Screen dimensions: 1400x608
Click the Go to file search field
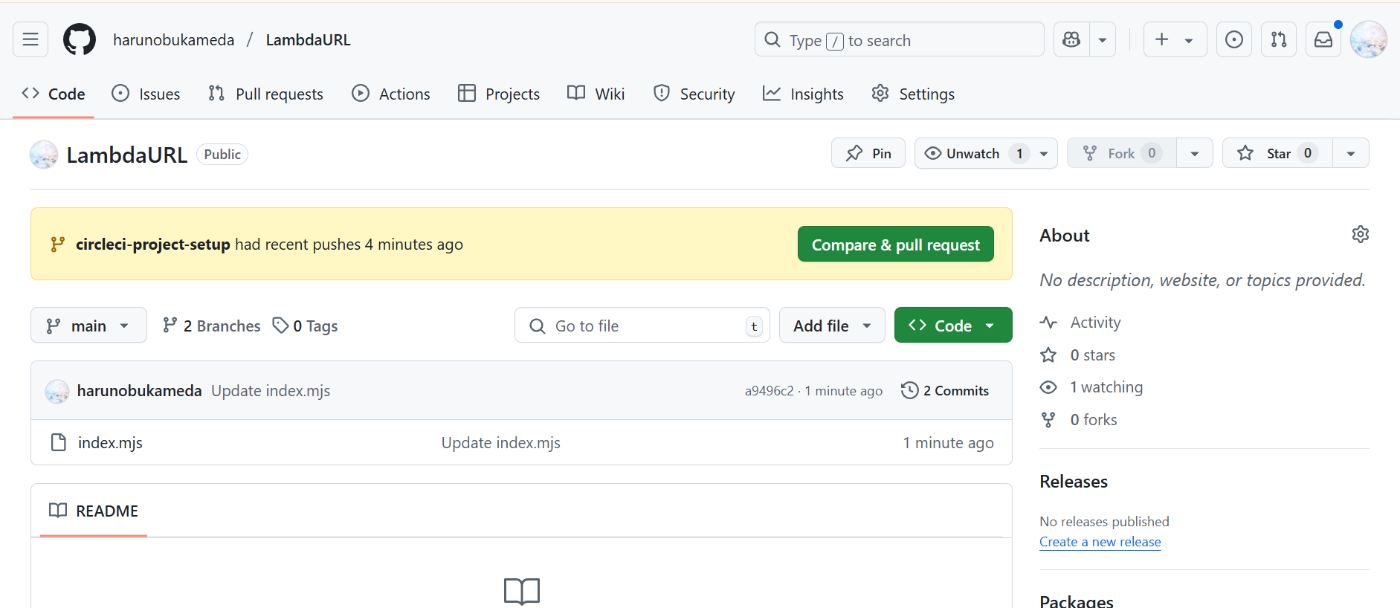pyautogui.click(x=642, y=326)
